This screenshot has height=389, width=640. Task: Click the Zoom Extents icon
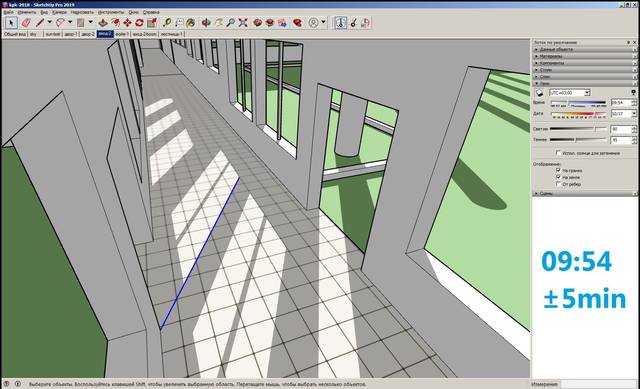pos(243,23)
